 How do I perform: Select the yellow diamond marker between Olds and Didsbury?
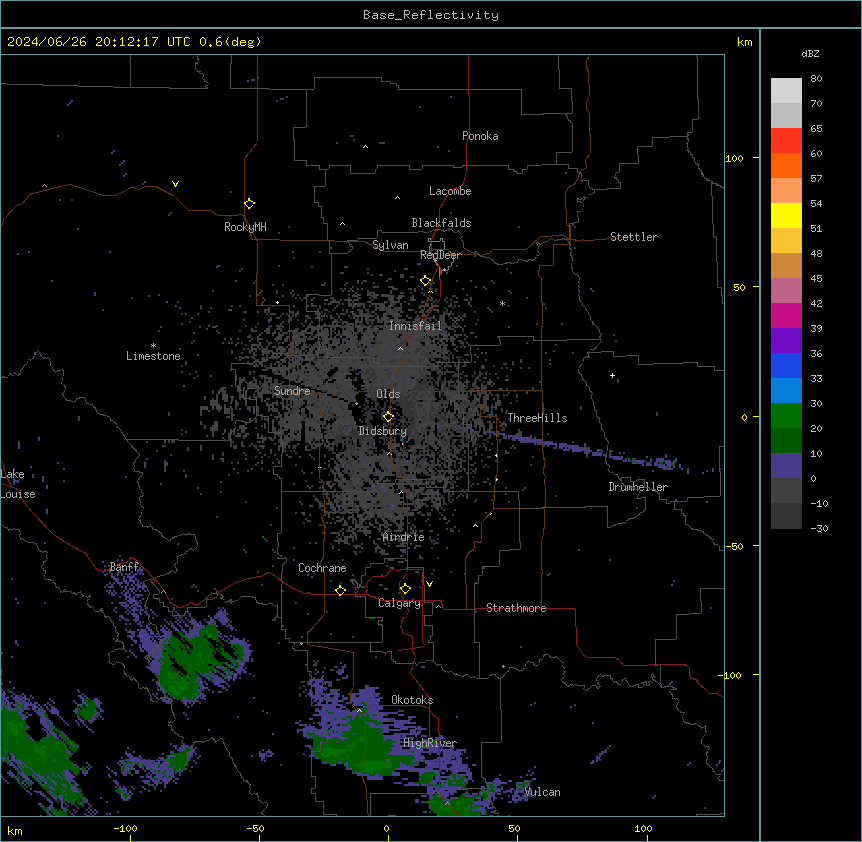point(388,417)
